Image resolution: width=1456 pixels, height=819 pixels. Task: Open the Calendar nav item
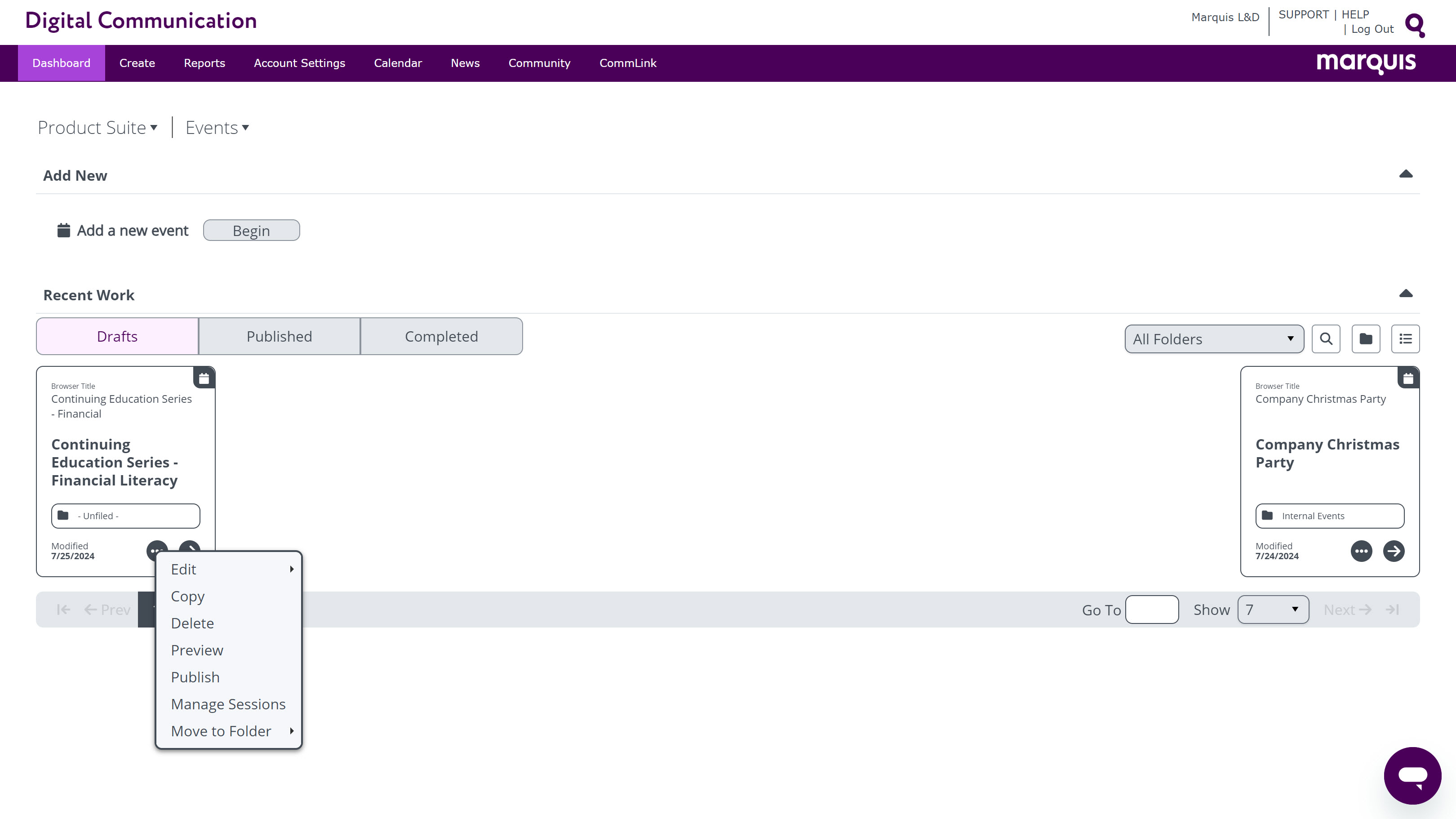pos(397,63)
